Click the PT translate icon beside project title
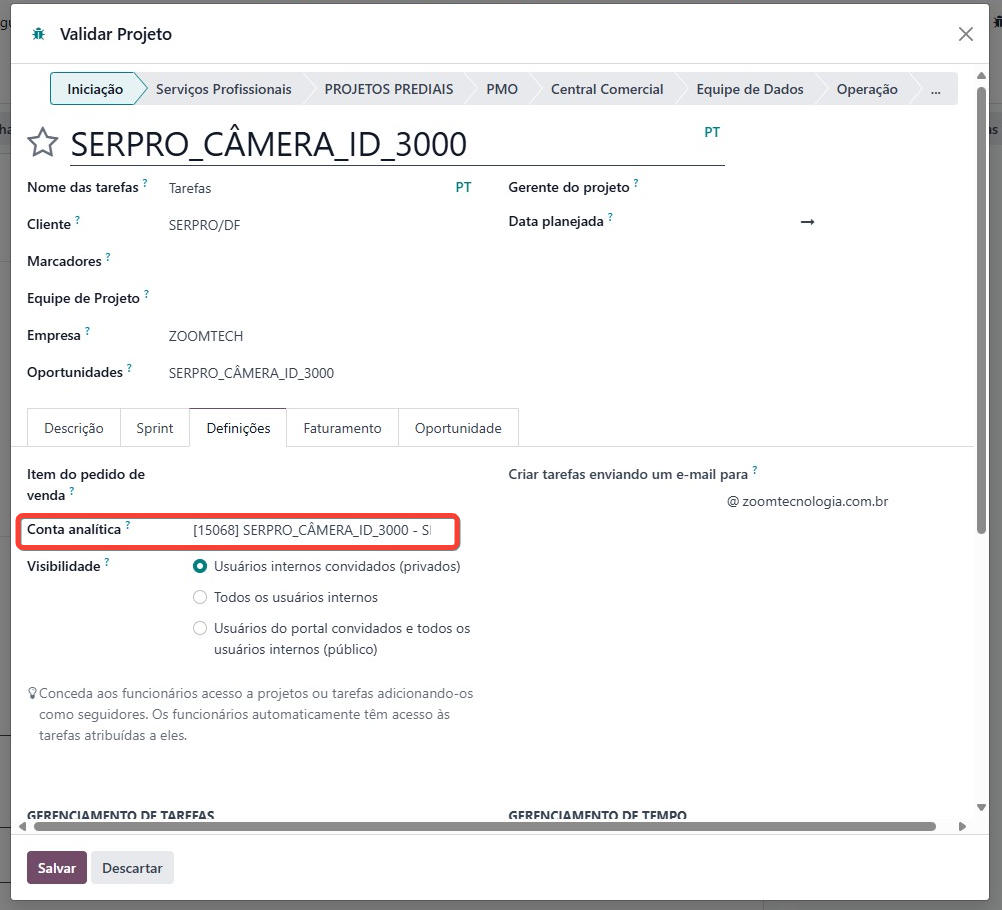The image size is (1002, 910). point(712,132)
